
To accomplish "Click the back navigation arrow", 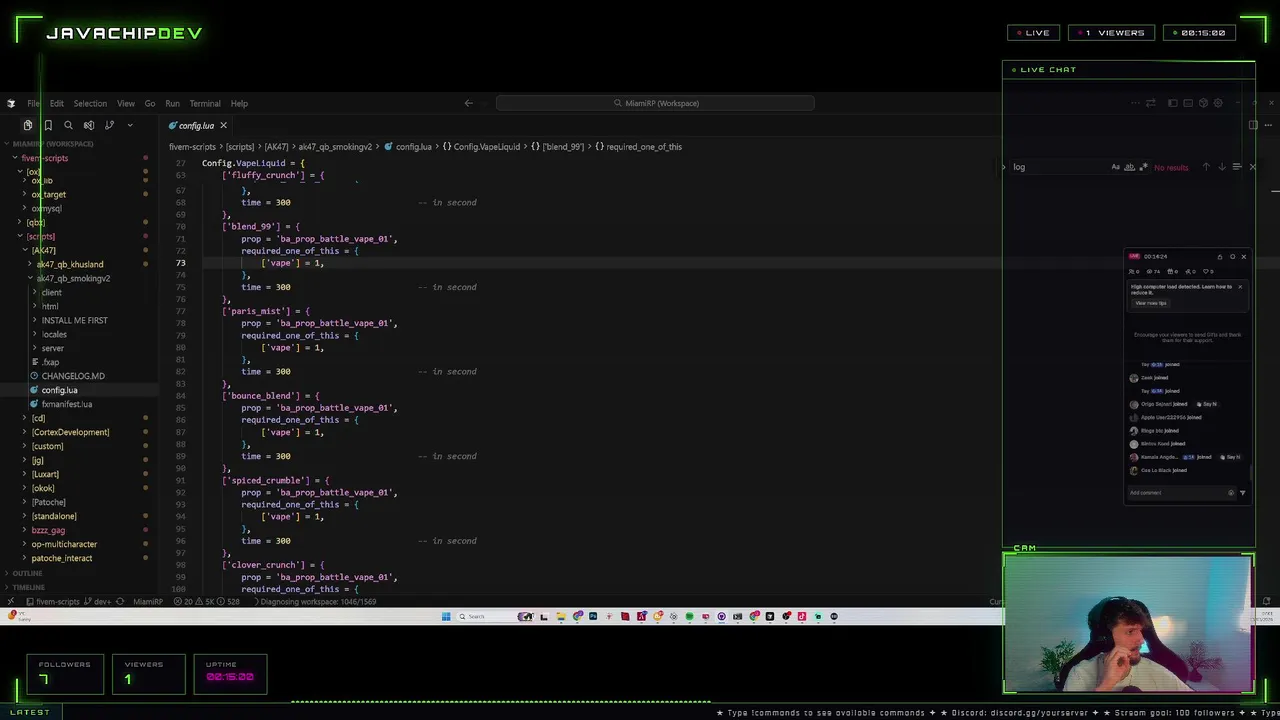I will click(x=468, y=103).
